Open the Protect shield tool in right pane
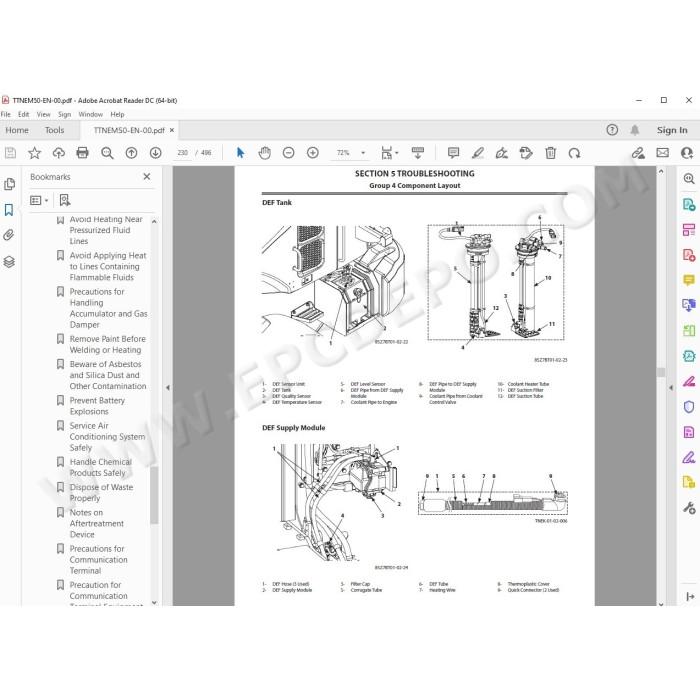 click(689, 407)
